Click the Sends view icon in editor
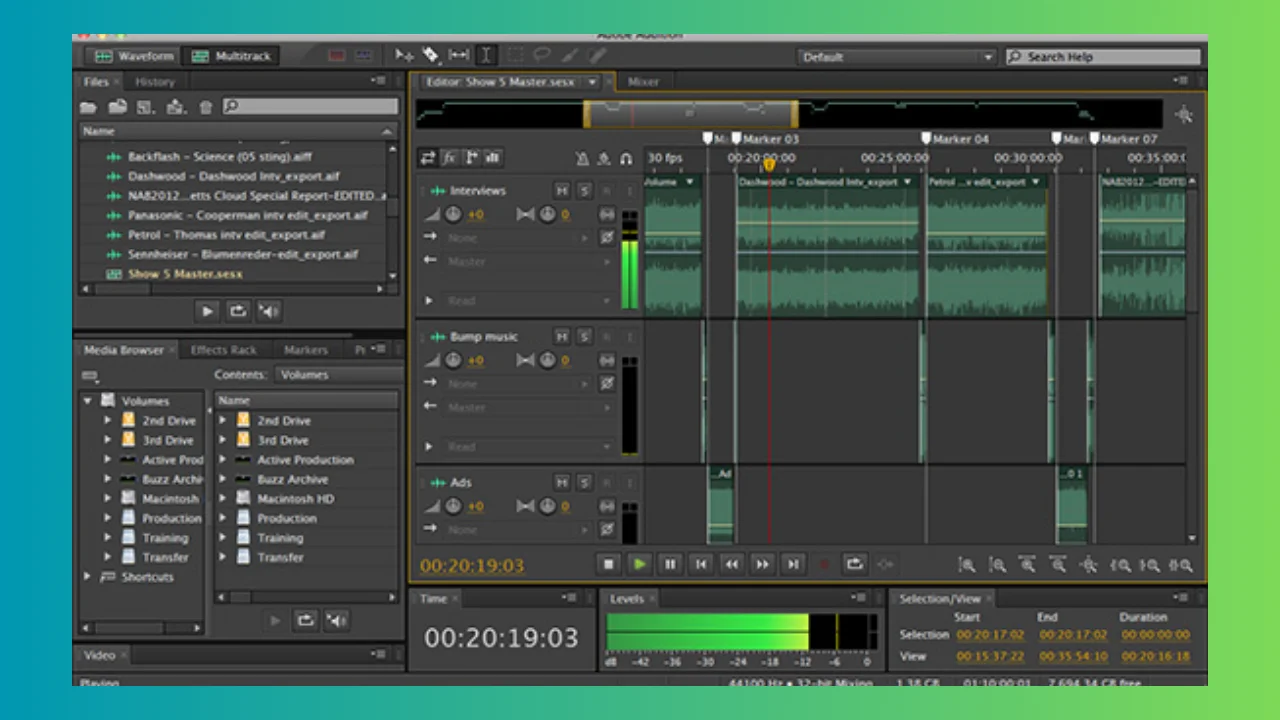Screen dimensions: 1280x720 472,158
